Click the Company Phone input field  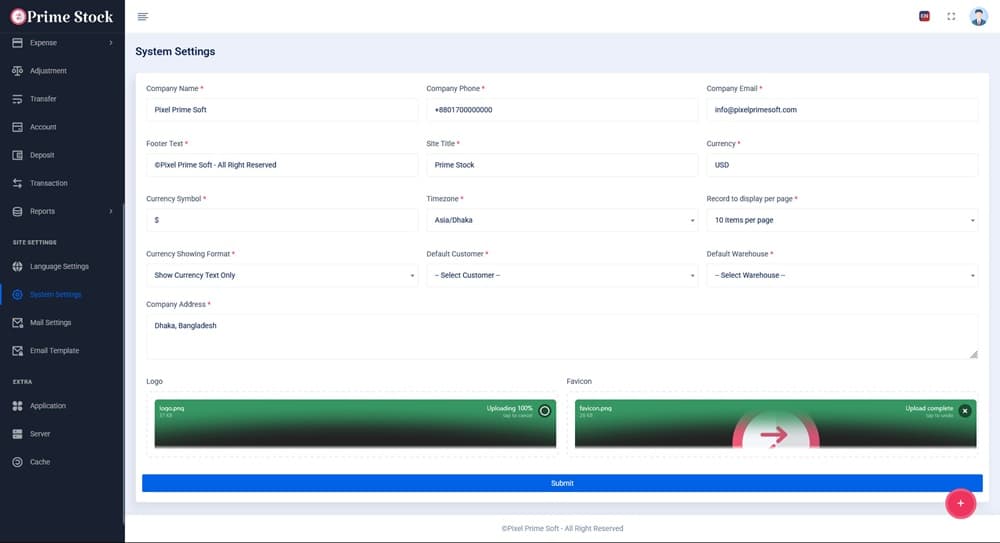(x=562, y=110)
